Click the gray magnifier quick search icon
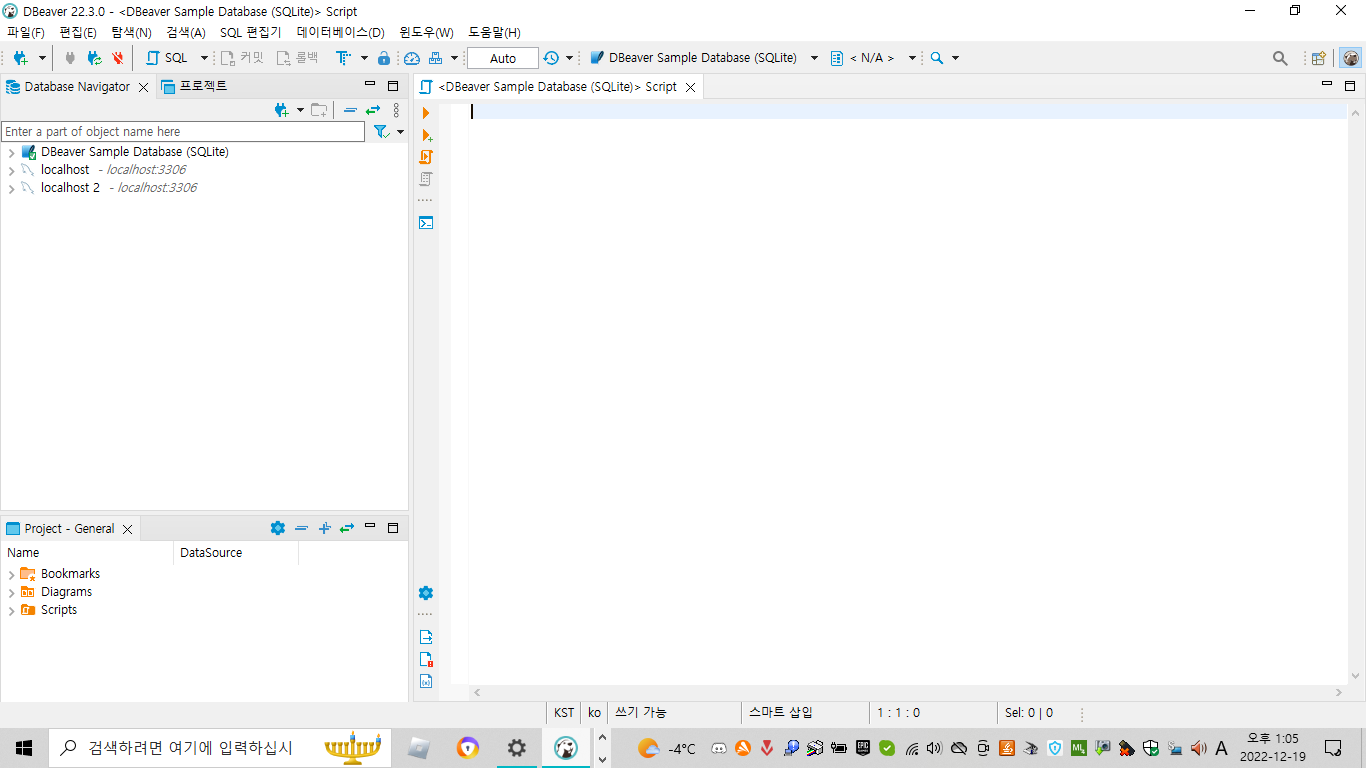The width and height of the screenshot is (1366, 768). pos(1280,58)
